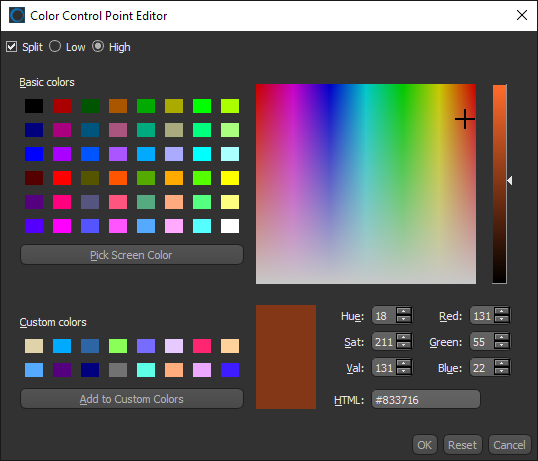Select the High radio button
Viewport: 538px width, 461px height.
98,46
